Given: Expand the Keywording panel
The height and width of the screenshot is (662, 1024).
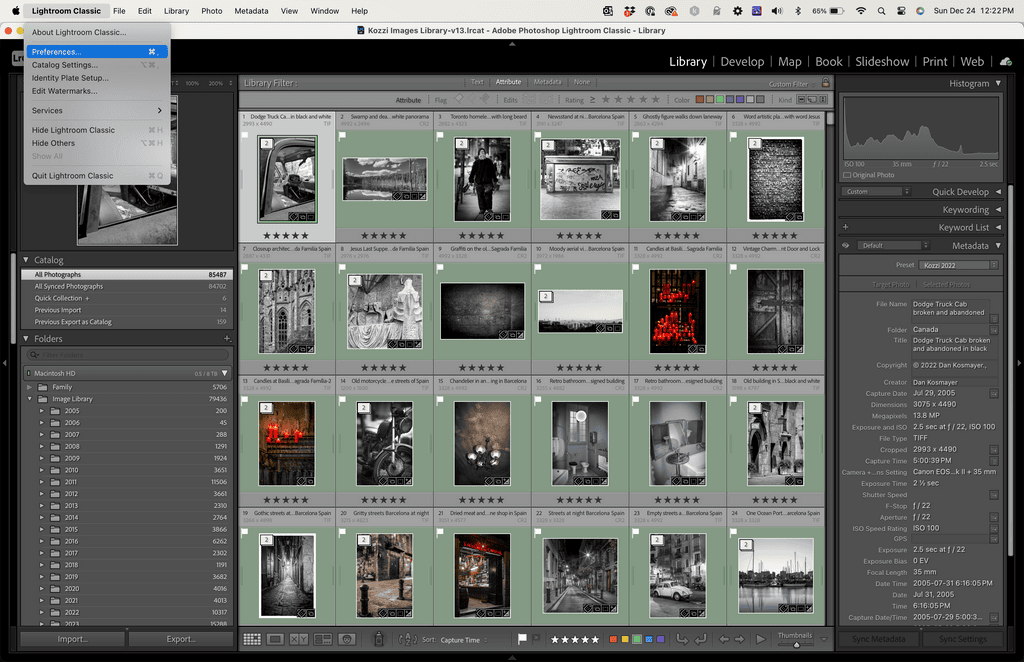Looking at the screenshot, I should (998, 210).
